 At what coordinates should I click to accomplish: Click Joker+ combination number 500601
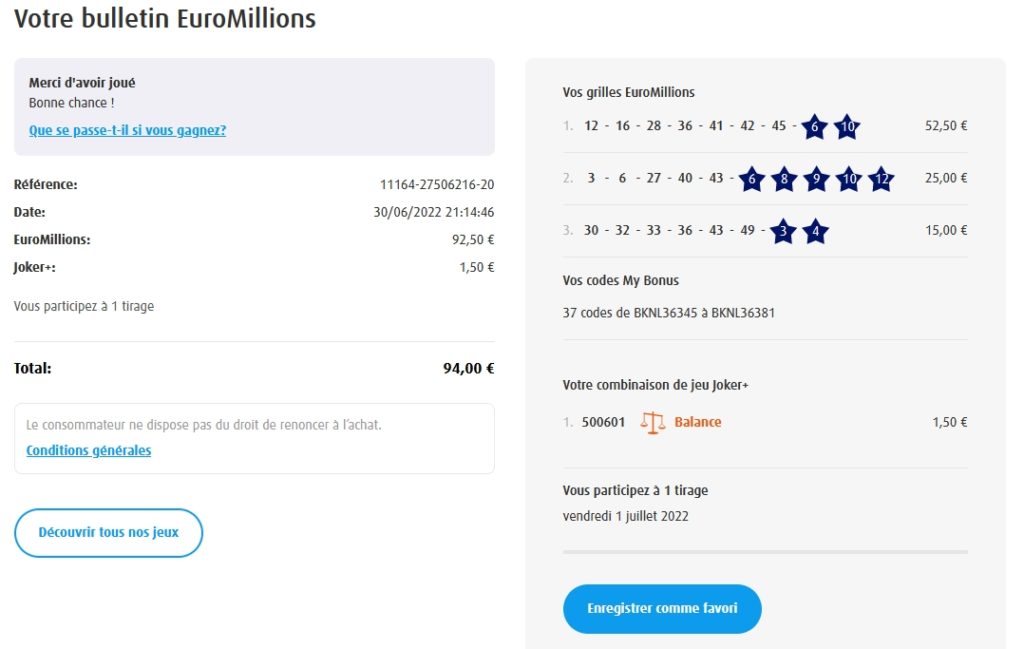(603, 422)
